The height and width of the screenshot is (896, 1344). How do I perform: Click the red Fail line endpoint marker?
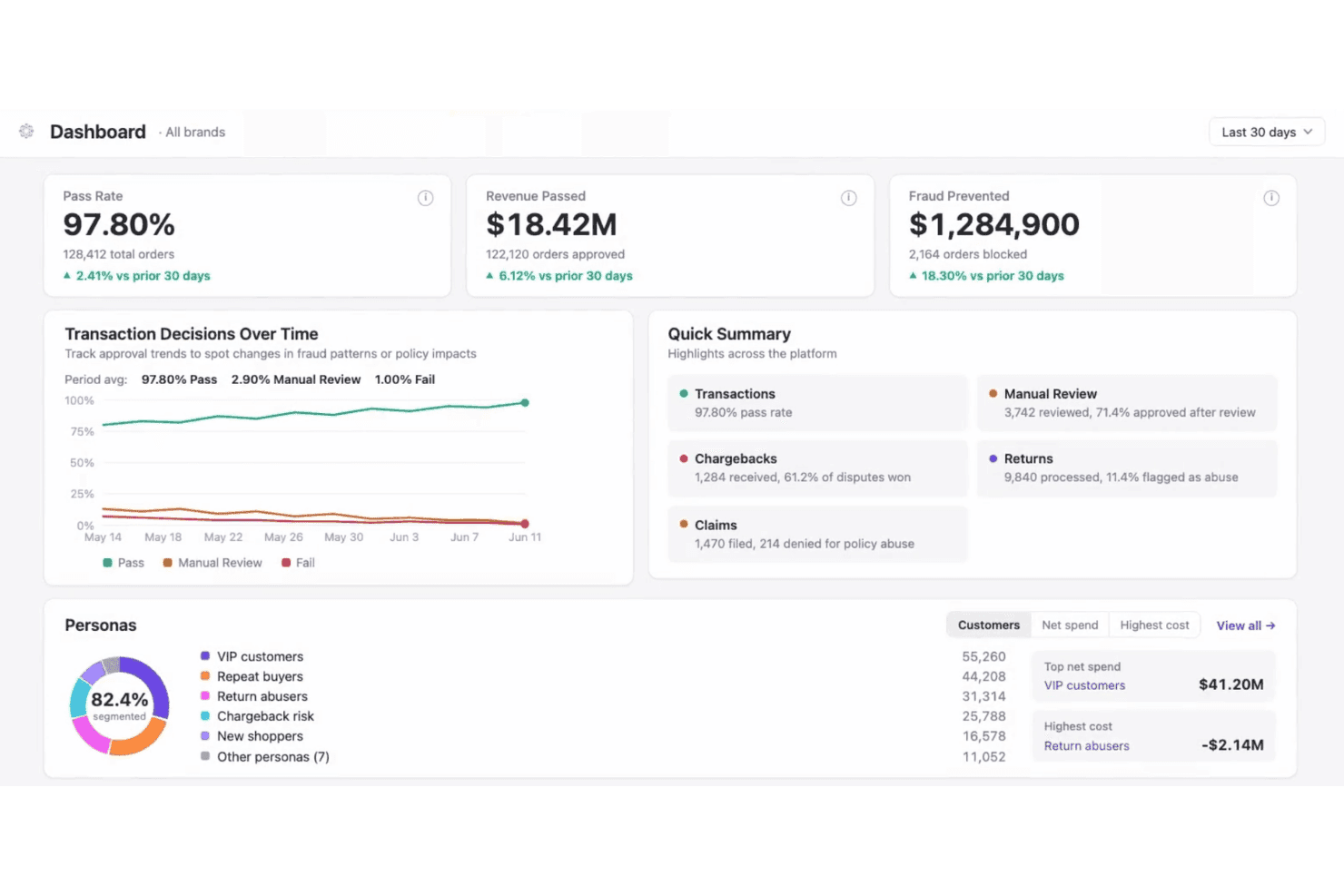click(x=525, y=524)
